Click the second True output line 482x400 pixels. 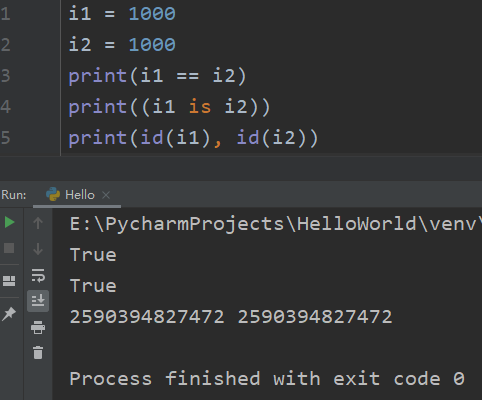pyautogui.click(x=93, y=286)
